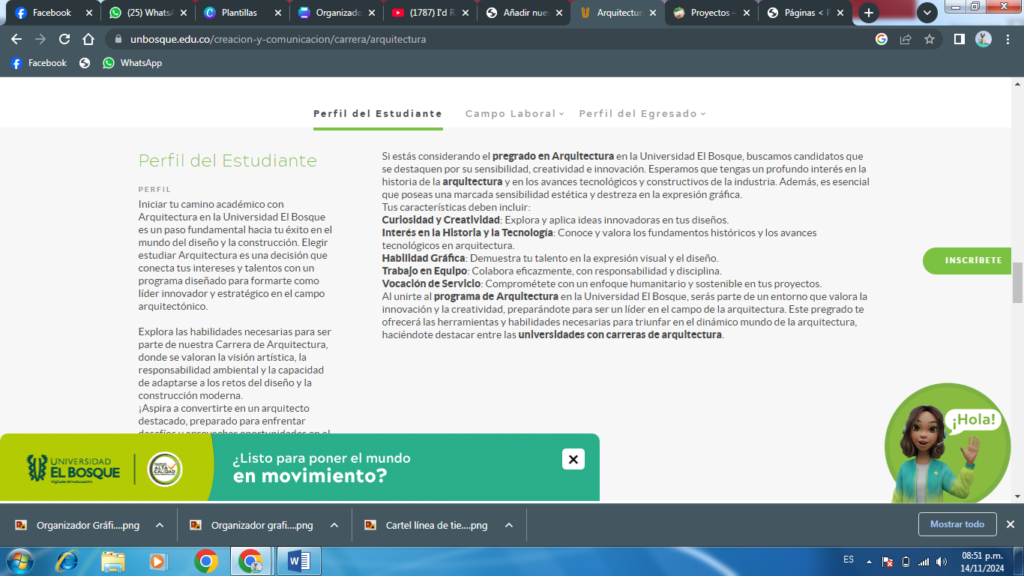Open Microsoft Word from the taskbar
The image size is (1024, 576).
point(299,560)
